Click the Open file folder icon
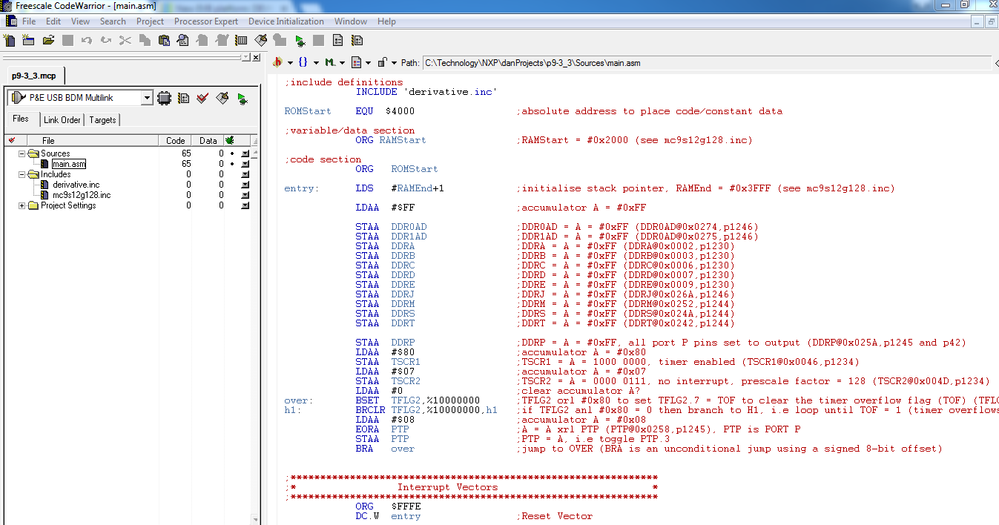The image size is (999, 525). [x=48, y=40]
